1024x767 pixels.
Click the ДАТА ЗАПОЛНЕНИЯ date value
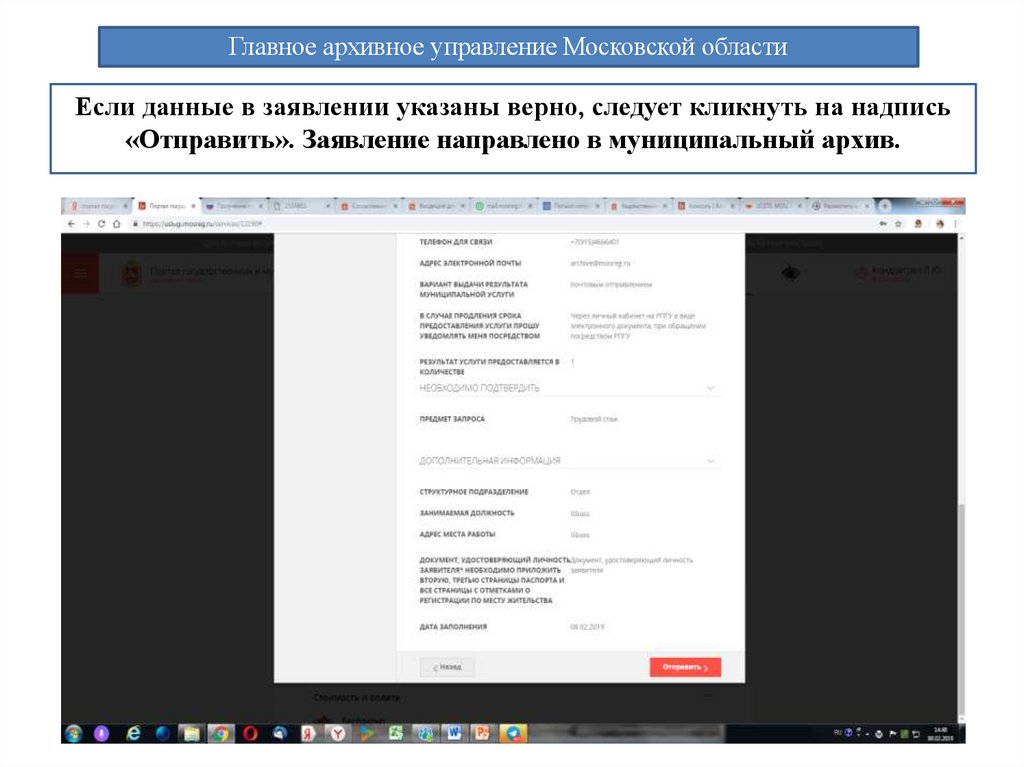(x=587, y=627)
